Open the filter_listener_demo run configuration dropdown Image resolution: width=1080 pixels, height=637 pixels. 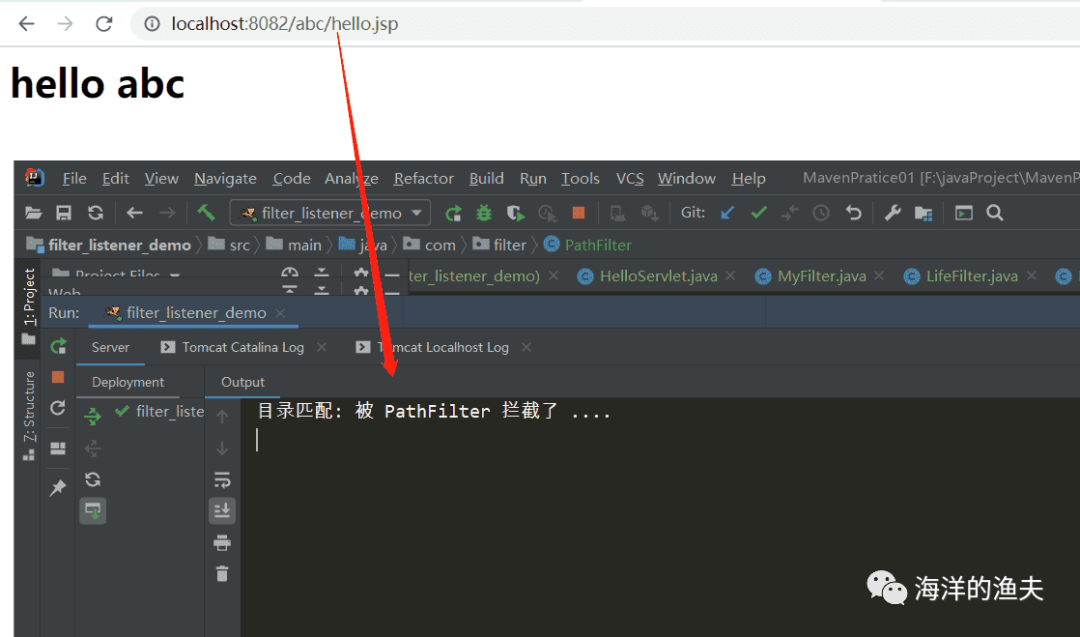click(x=331, y=213)
